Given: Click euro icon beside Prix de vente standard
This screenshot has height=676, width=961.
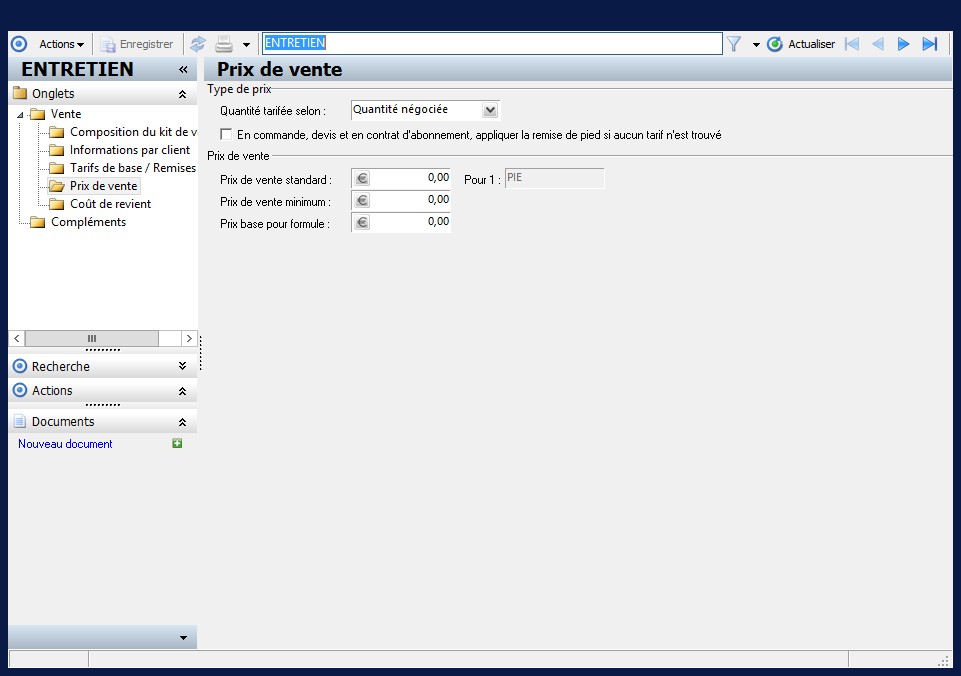Looking at the screenshot, I should (x=362, y=178).
